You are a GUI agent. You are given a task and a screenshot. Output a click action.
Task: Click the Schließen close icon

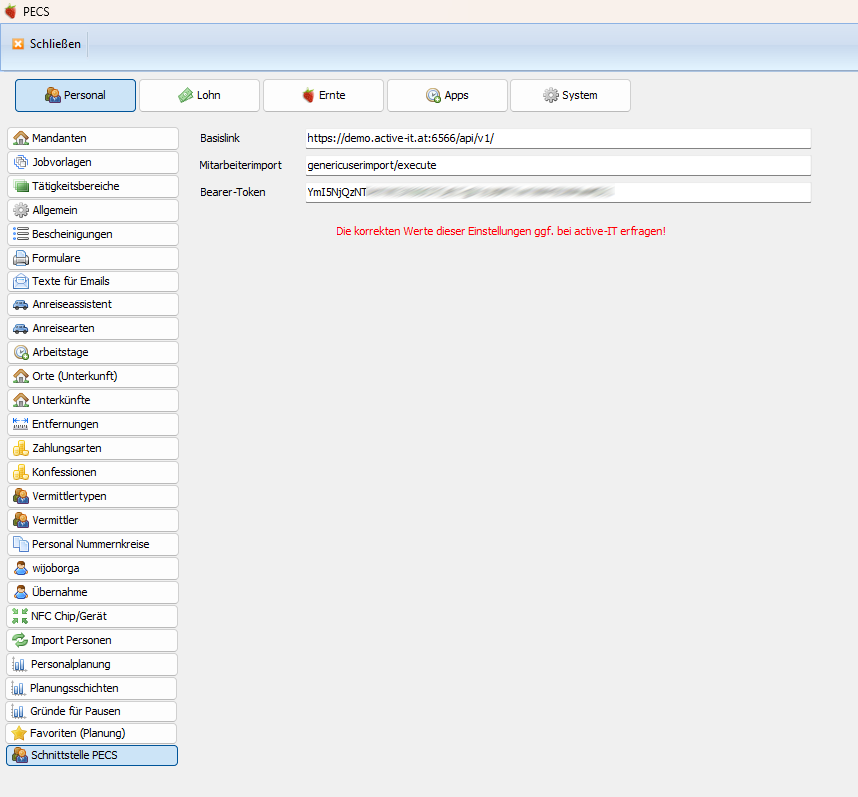click(x=18, y=44)
